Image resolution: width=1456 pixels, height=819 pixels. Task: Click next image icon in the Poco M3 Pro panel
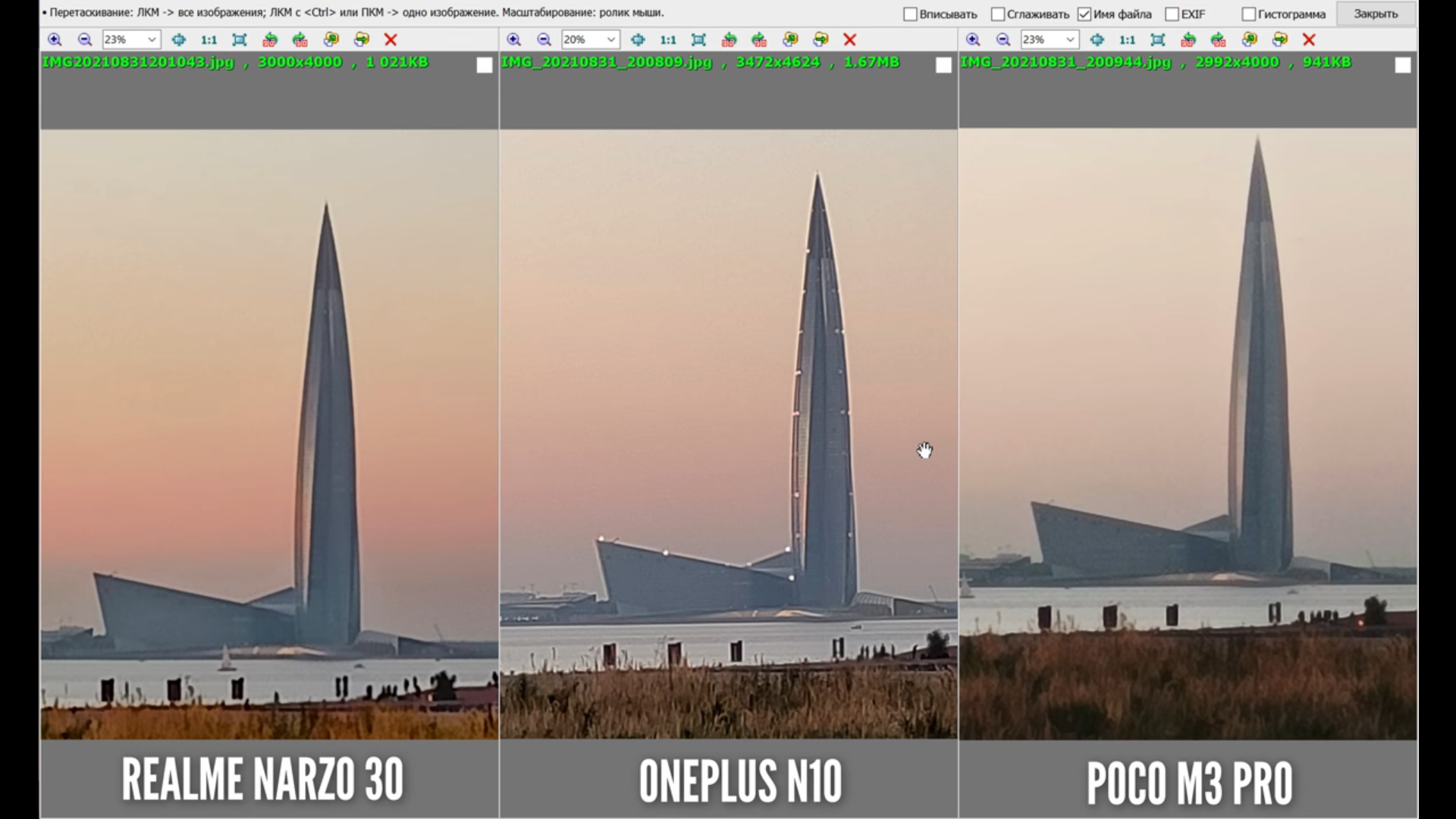tap(1280, 39)
